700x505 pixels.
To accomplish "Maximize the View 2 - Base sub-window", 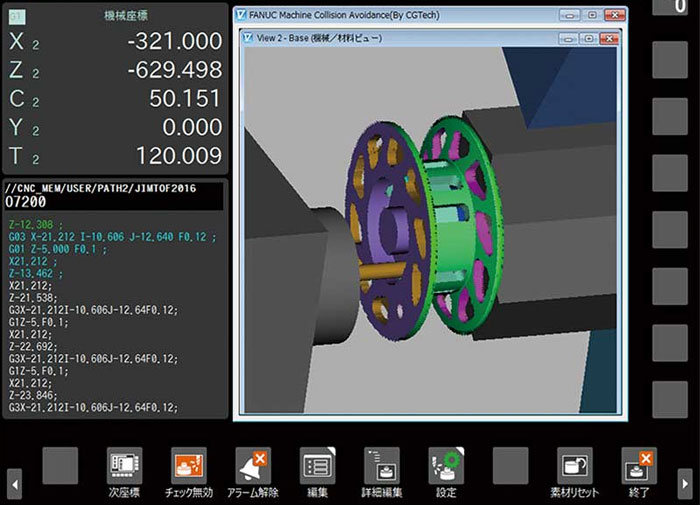I will [x=589, y=39].
